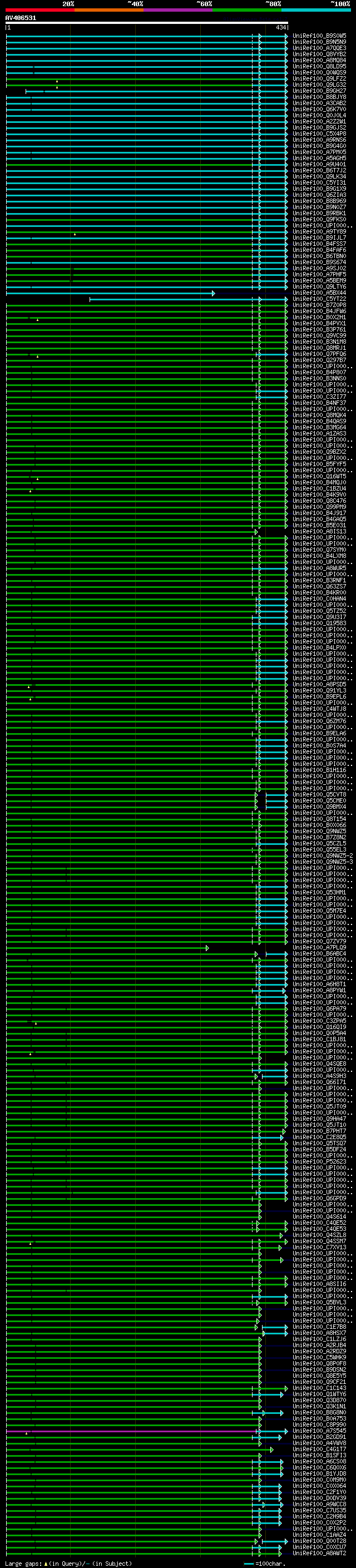Open the UniRef100_B5E031 hit
Screen dimensions: 356x1568
pyautogui.click(x=319, y=525)
